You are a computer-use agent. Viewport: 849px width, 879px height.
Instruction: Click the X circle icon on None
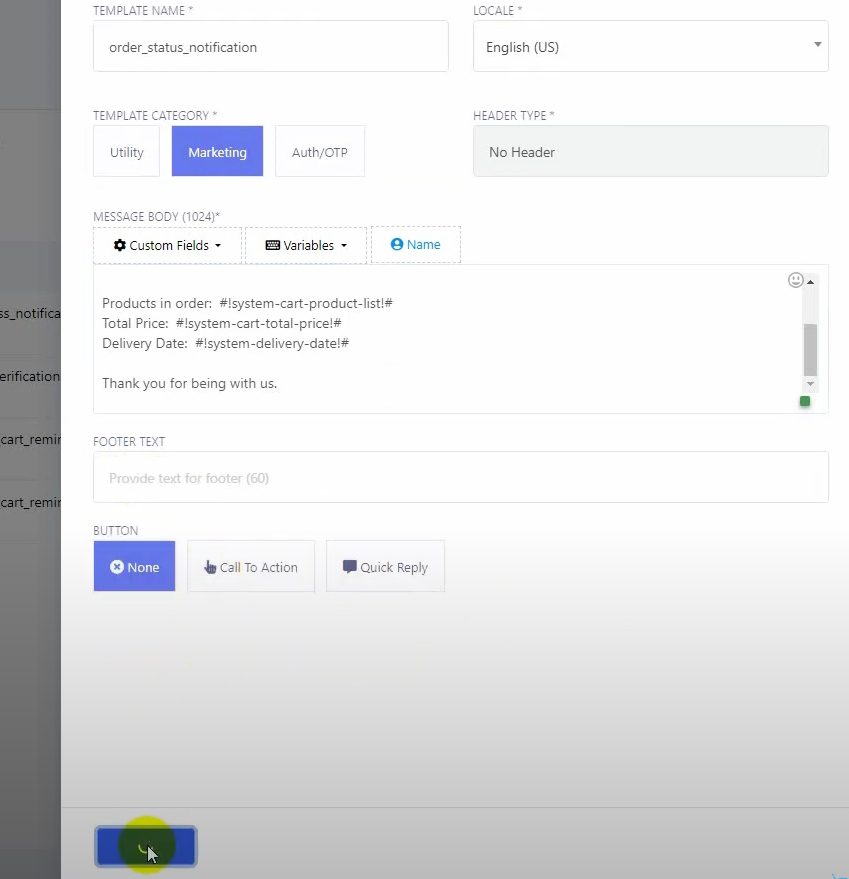click(x=117, y=567)
